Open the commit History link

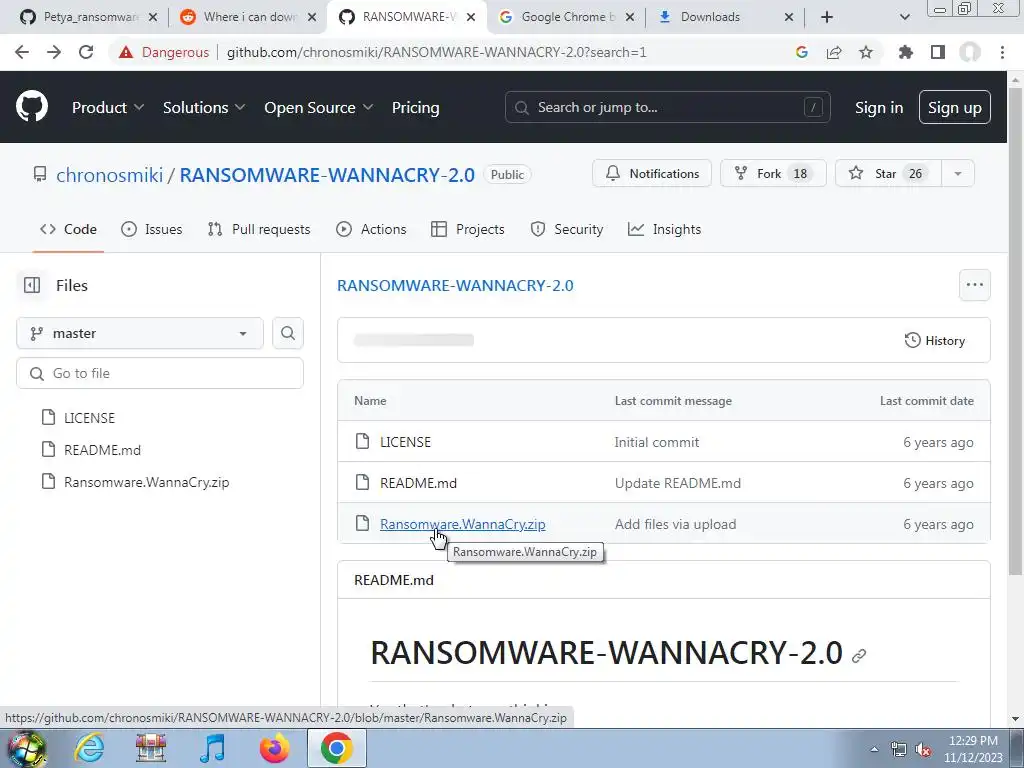tap(935, 340)
